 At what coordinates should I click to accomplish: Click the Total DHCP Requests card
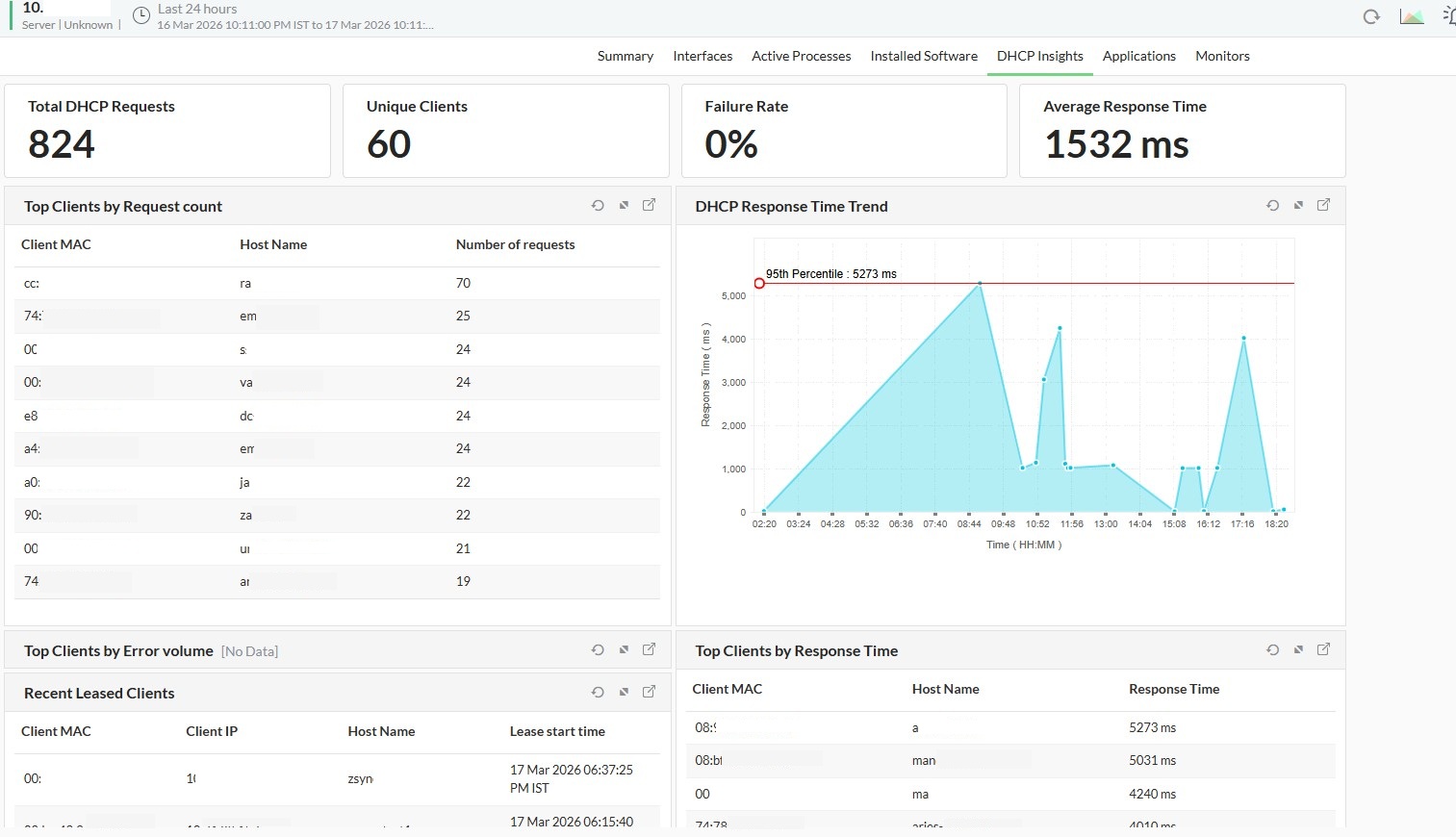click(x=167, y=131)
